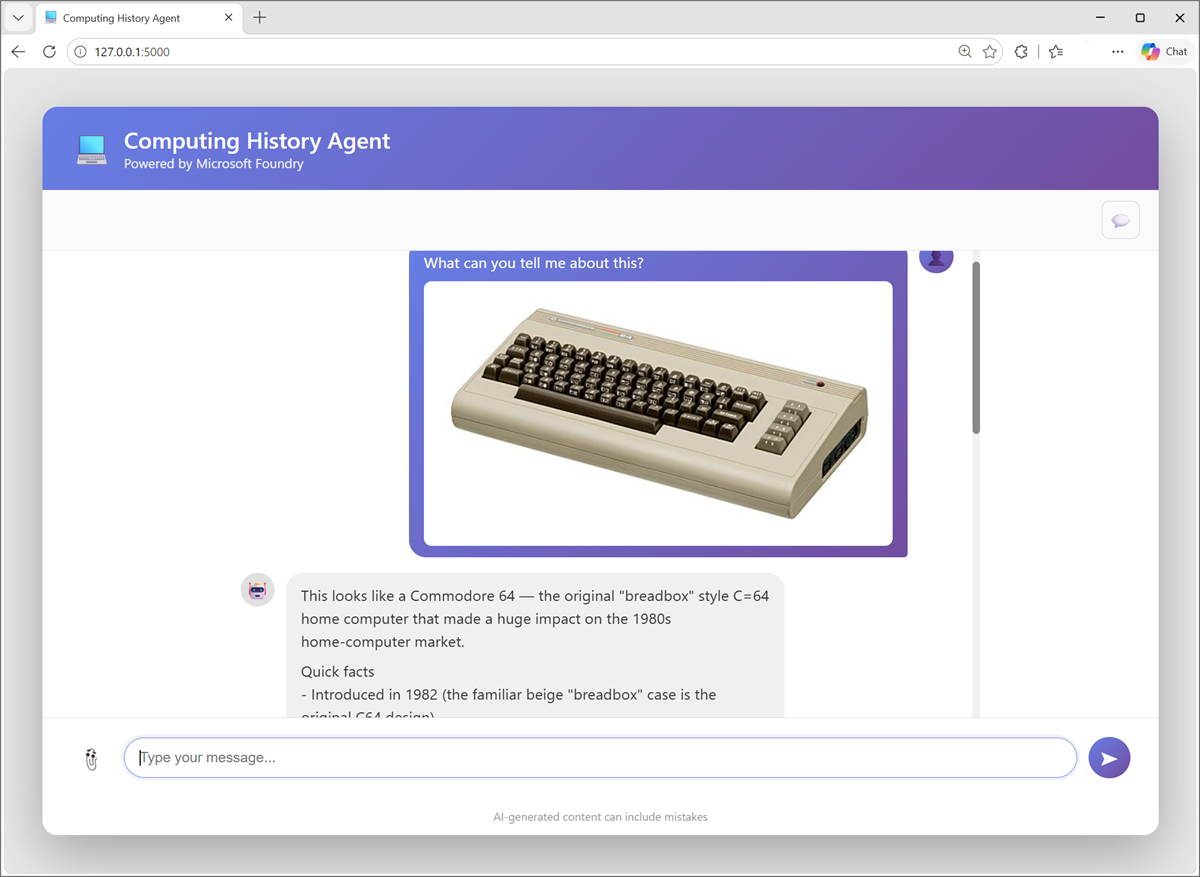
Task: Expand the tab actions dropdown
Action: pos(18,18)
